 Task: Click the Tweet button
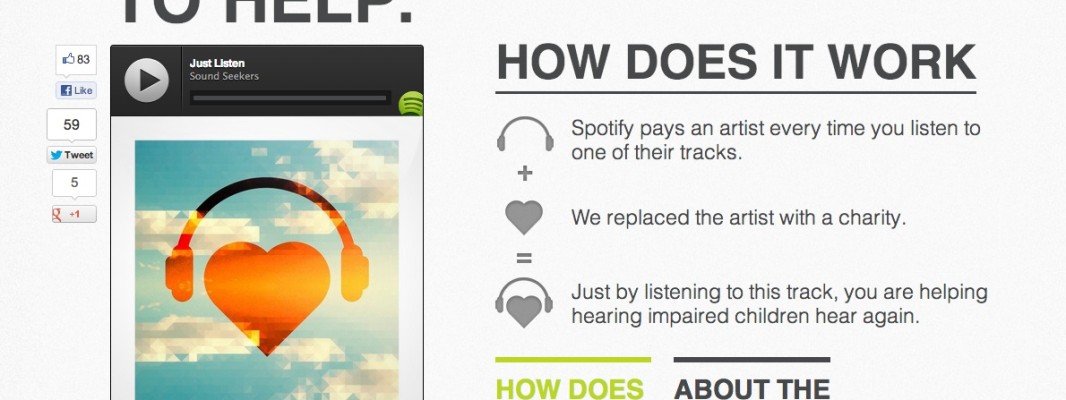click(x=71, y=155)
